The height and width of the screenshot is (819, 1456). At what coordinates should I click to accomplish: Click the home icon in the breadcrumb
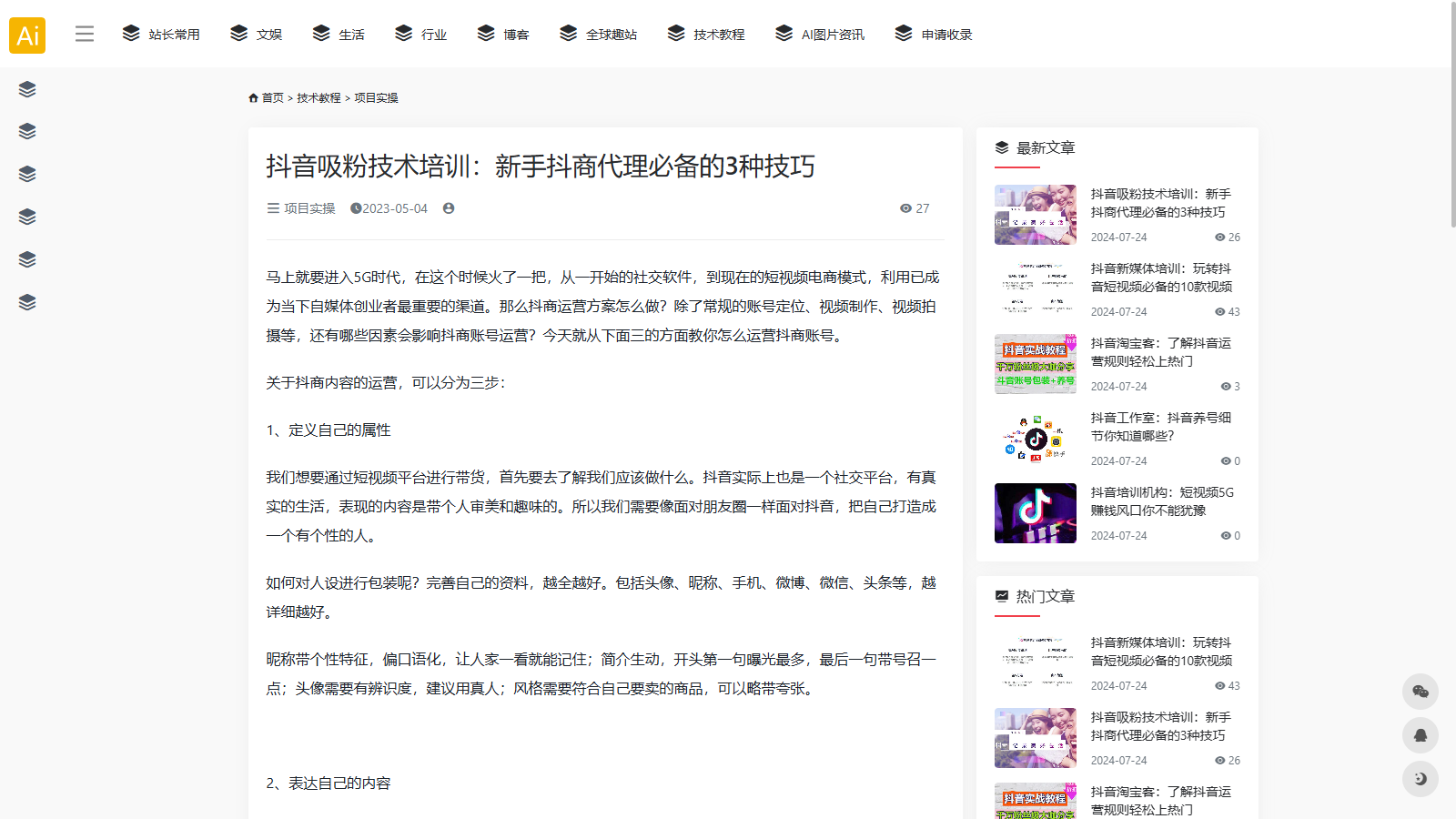coord(253,98)
